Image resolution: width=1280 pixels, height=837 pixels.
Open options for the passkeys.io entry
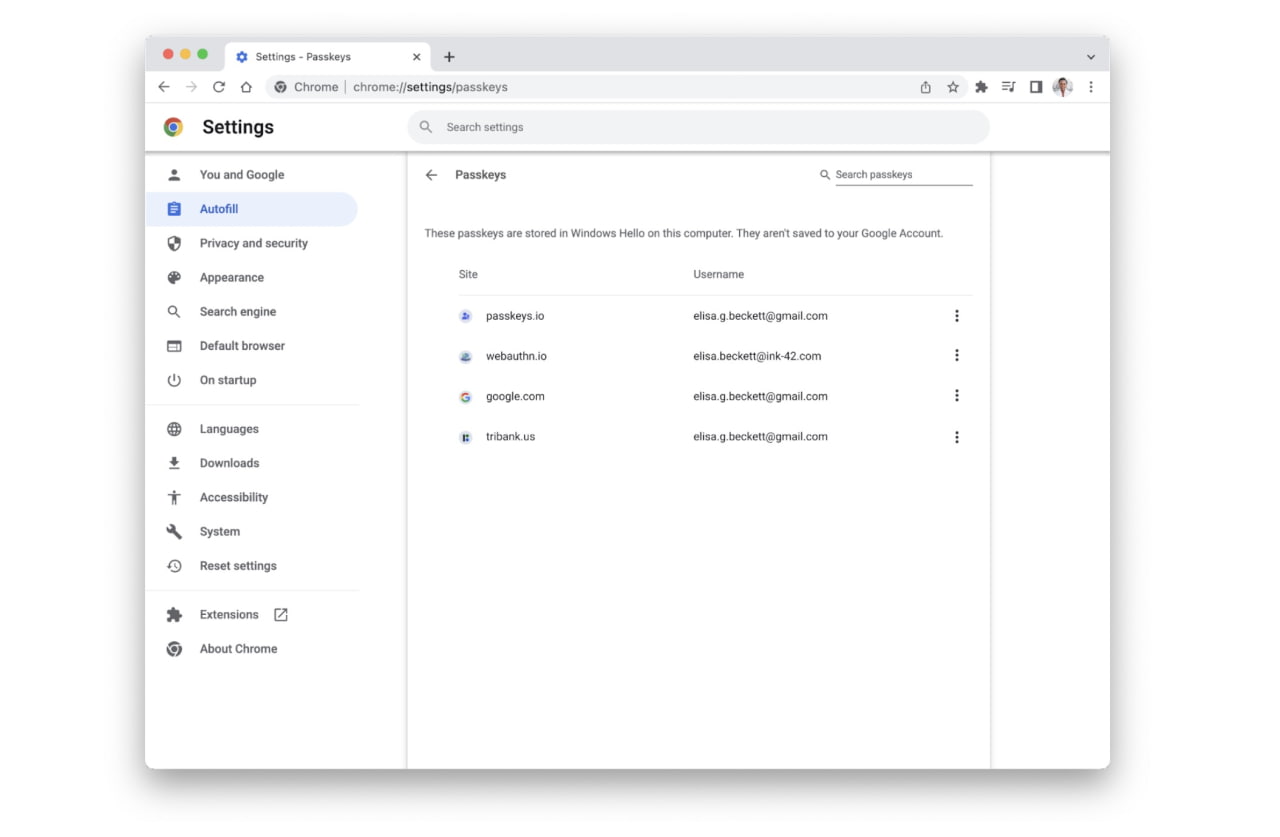[957, 315]
